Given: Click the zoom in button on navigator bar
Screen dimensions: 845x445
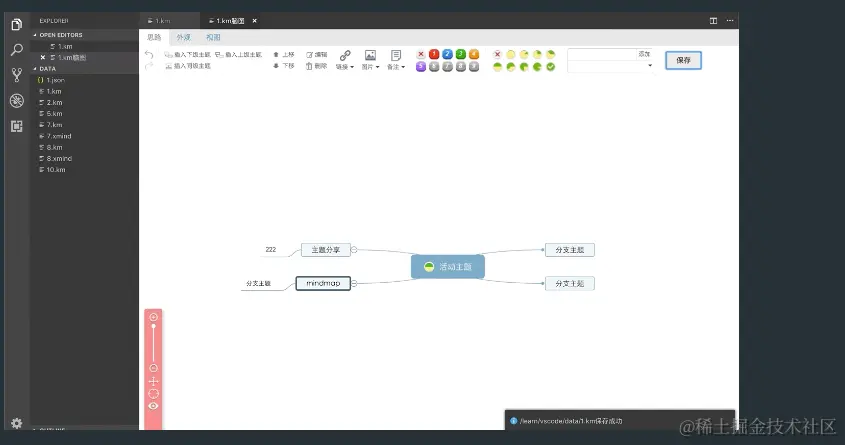Looking at the screenshot, I should tap(154, 317).
